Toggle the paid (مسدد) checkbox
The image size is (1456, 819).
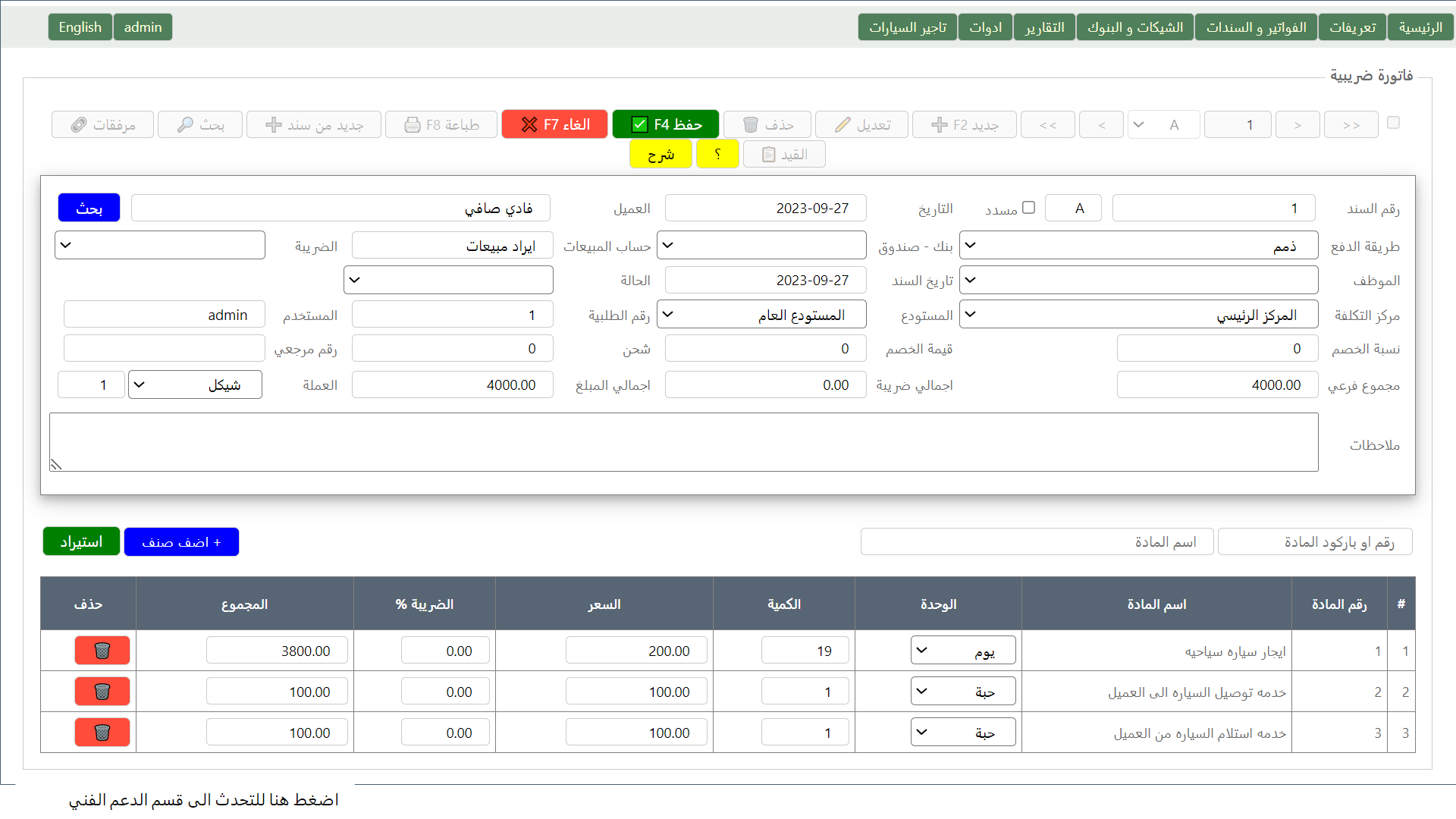[1028, 207]
